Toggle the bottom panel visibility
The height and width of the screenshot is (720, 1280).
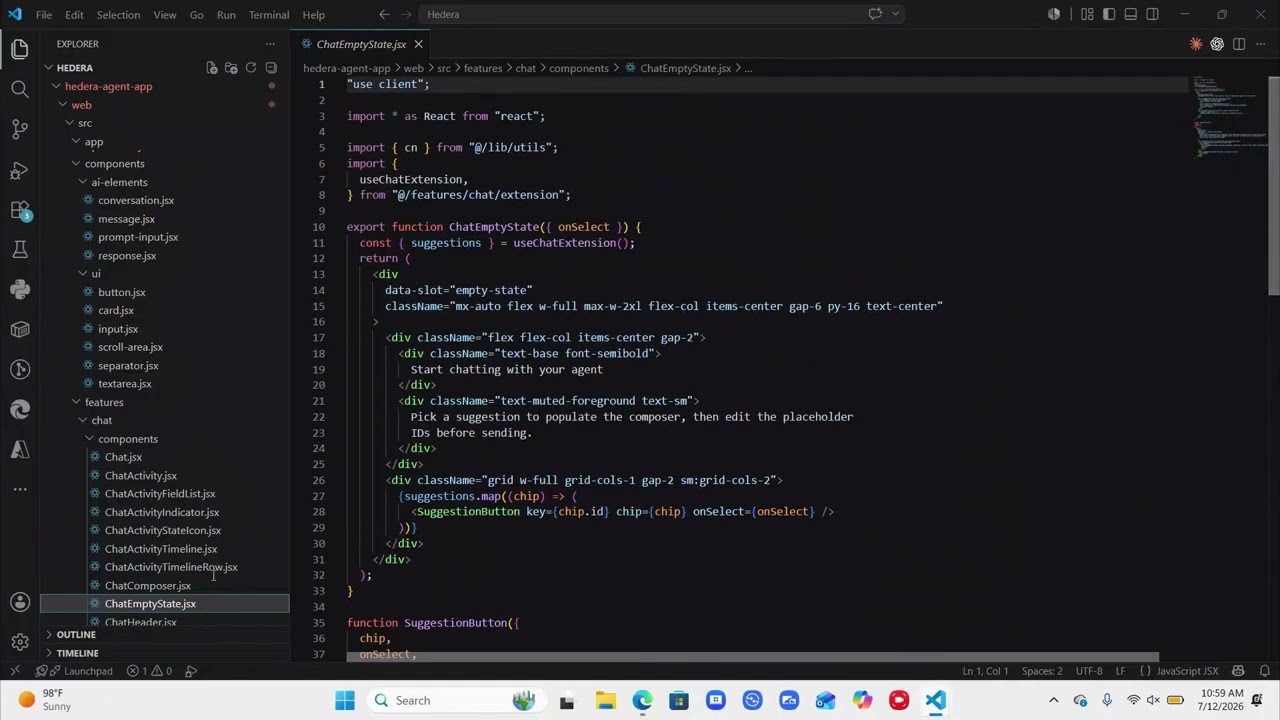click(x=1131, y=14)
